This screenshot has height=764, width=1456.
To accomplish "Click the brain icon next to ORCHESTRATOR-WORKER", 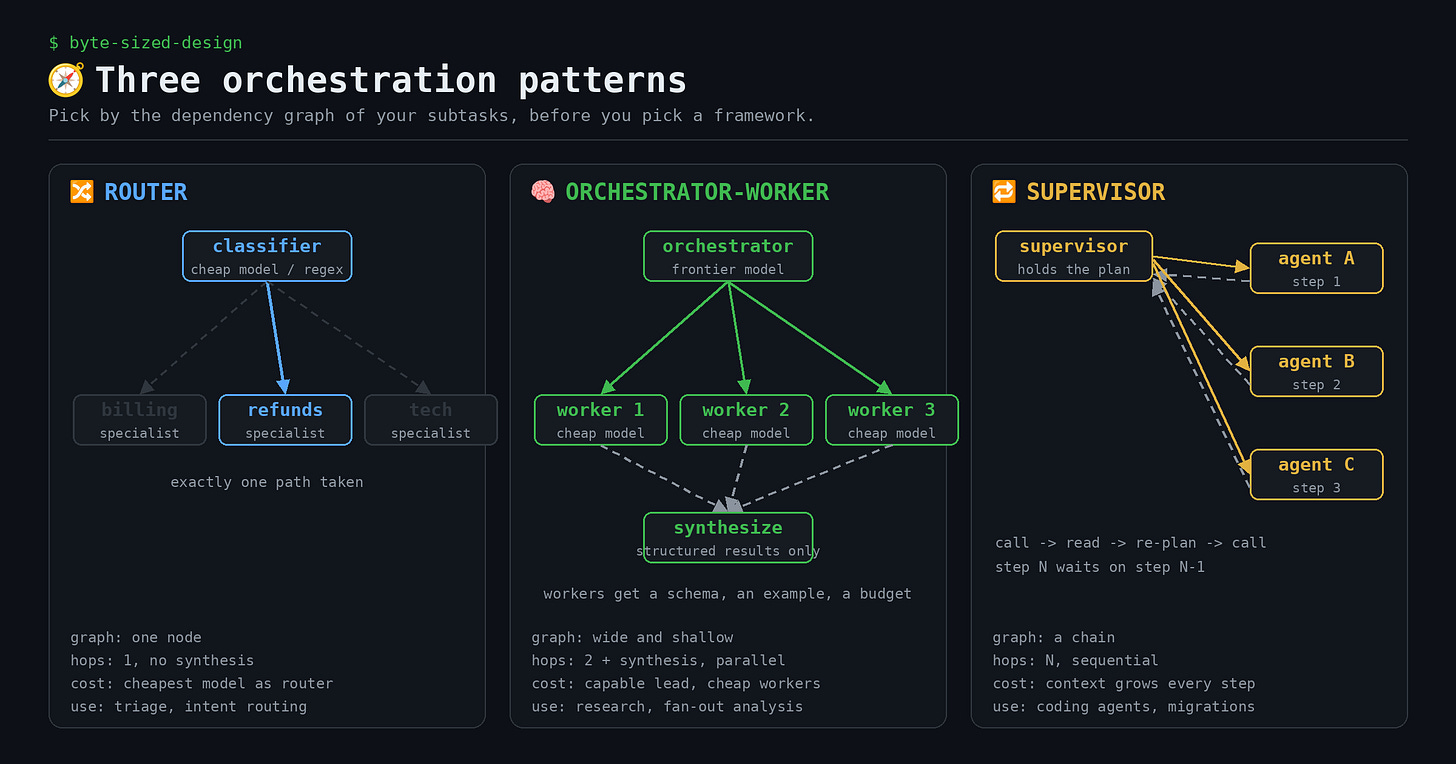I will pos(543,191).
